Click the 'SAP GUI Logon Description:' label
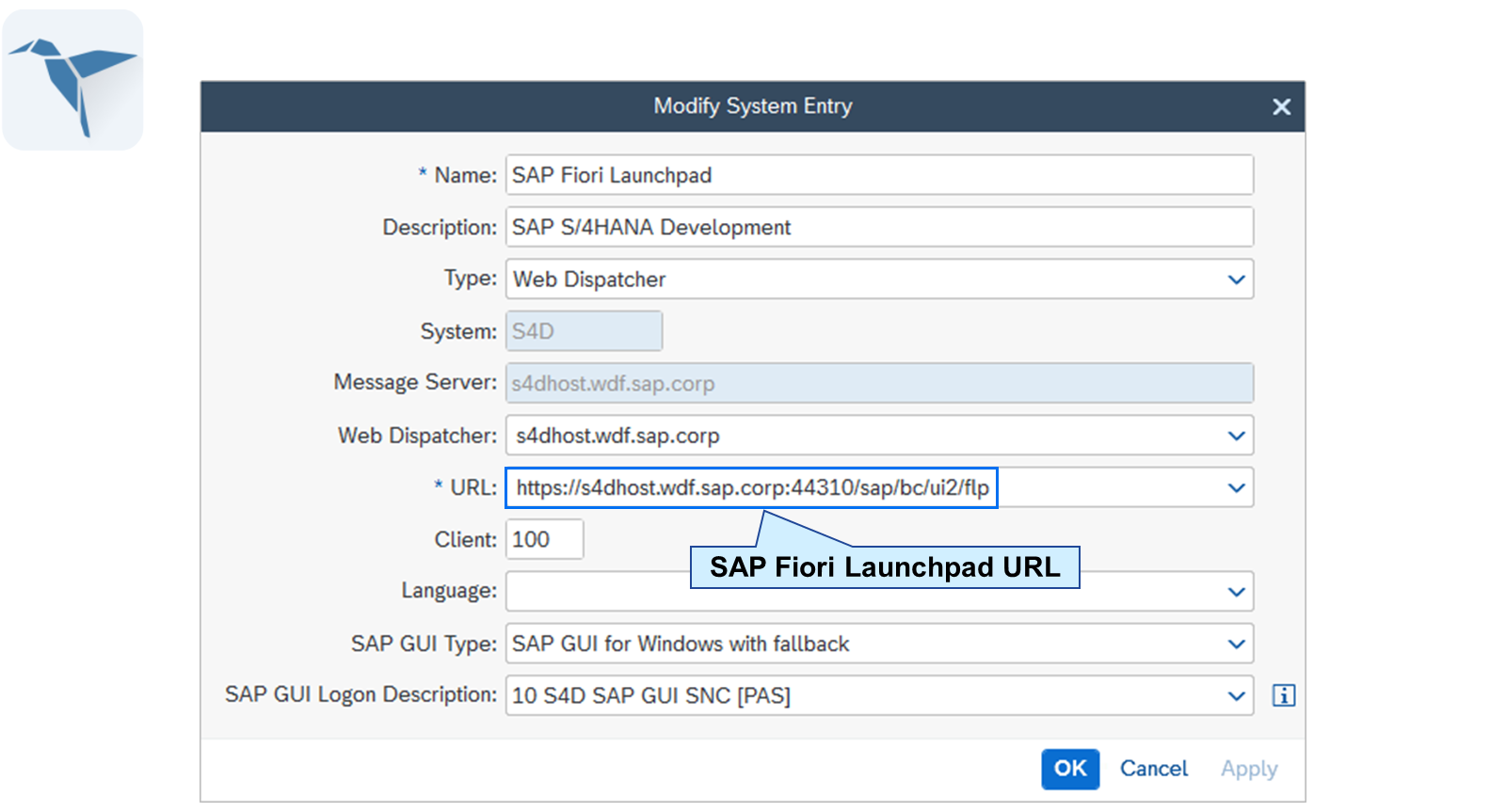1506x812 pixels. pyautogui.click(x=360, y=694)
